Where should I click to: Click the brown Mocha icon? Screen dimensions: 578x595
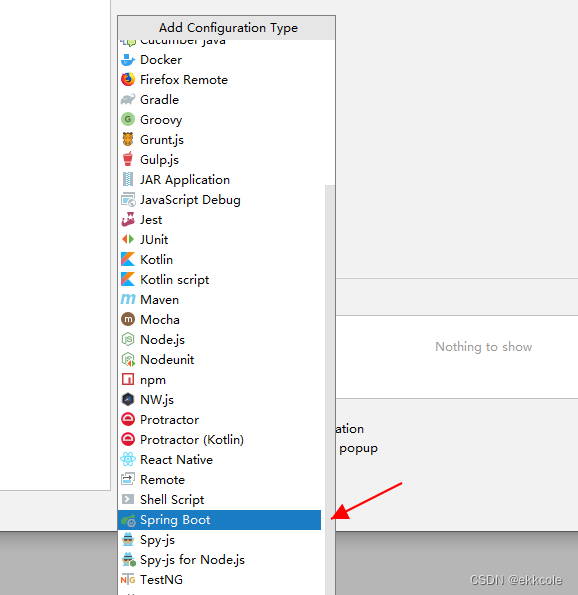(128, 320)
